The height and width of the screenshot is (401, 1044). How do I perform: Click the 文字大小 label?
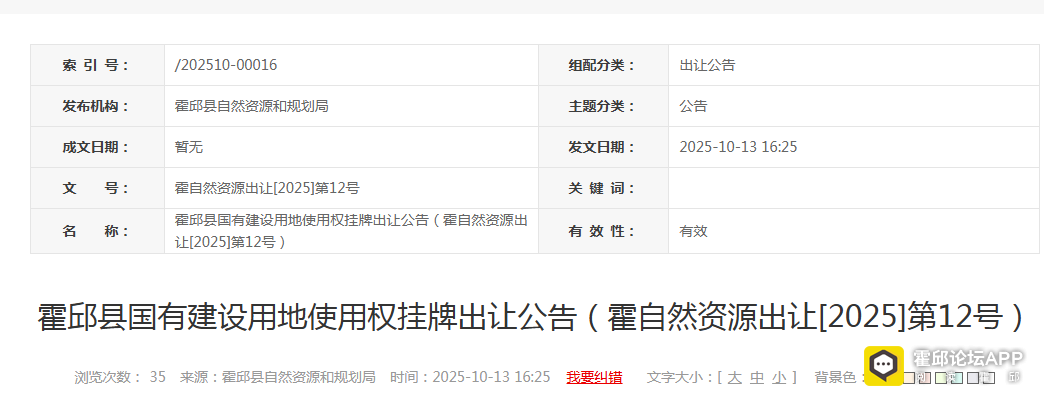point(680,378)
